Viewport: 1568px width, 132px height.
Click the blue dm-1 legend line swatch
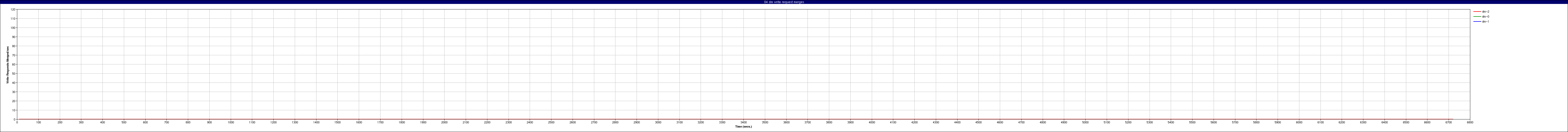tap(1477, 21)
